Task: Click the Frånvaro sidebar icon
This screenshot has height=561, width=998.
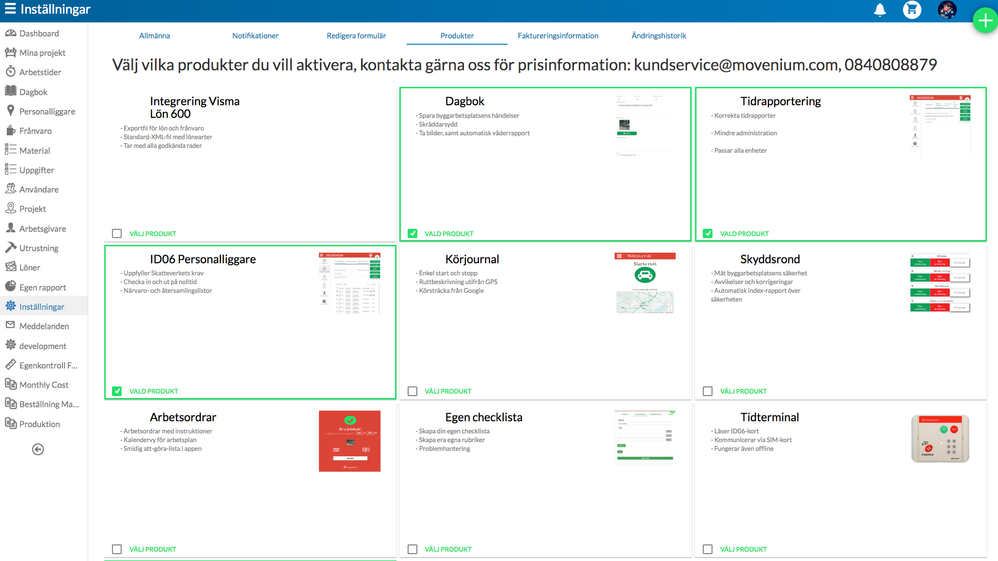Action: [x=11, y=131]
